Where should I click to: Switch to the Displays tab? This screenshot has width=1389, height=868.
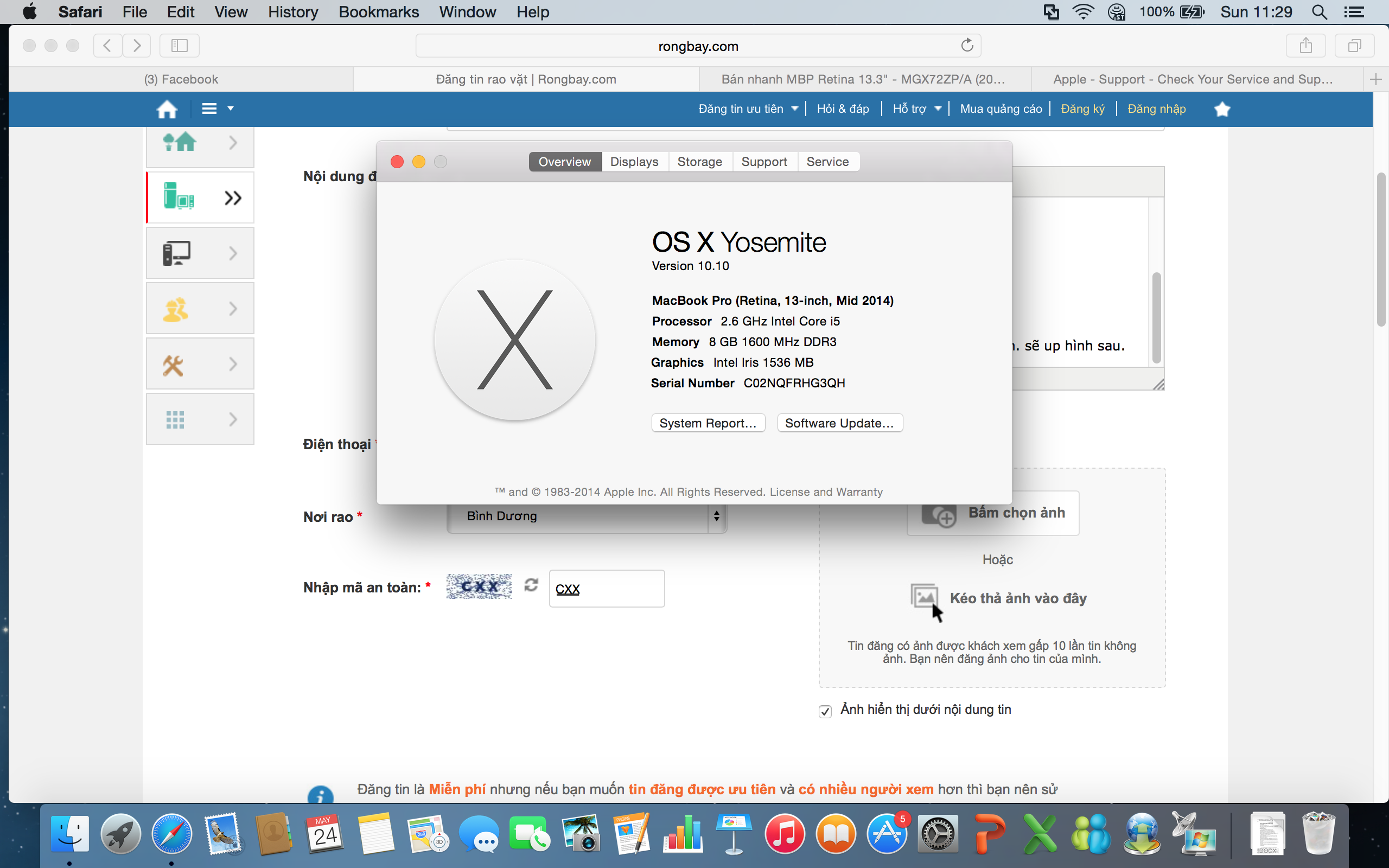(634, 162)
